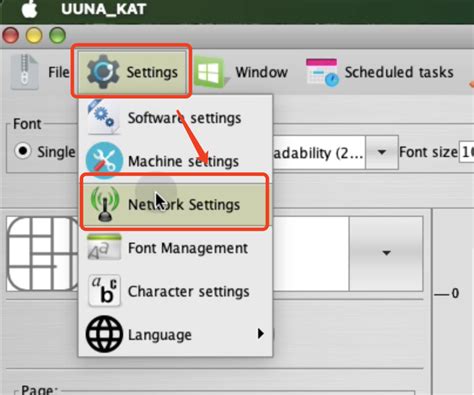Open the Scheduled tasks calendar icon

(322, 72)
